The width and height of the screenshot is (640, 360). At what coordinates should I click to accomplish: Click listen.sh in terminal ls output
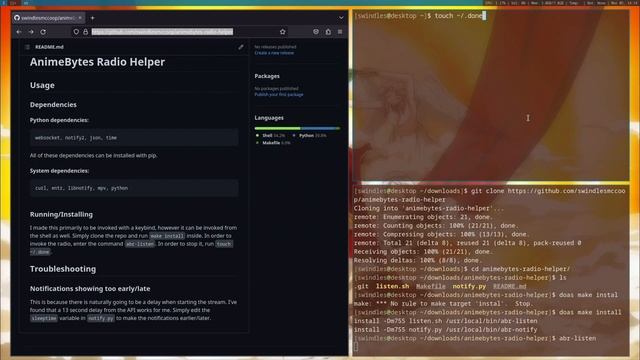pos(392,287)
